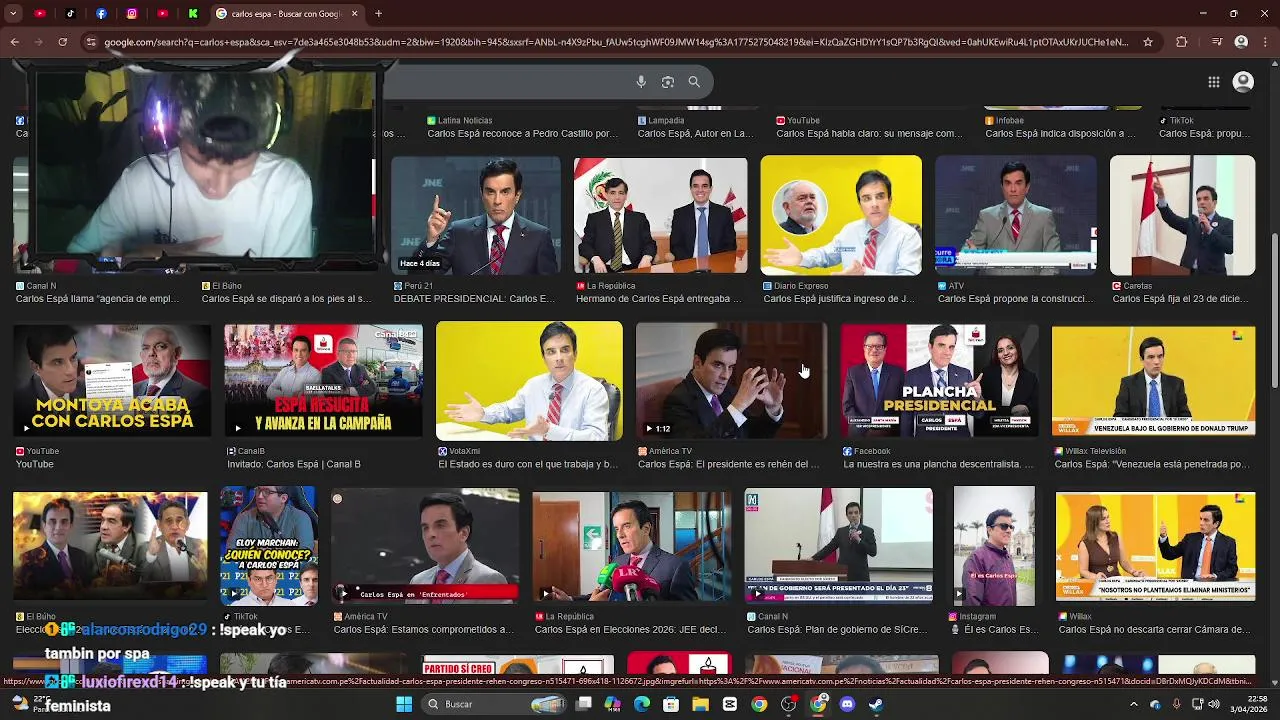Open the ATV Carlos Espá propone image
1280x720 pixels.
click(1015, 215)
